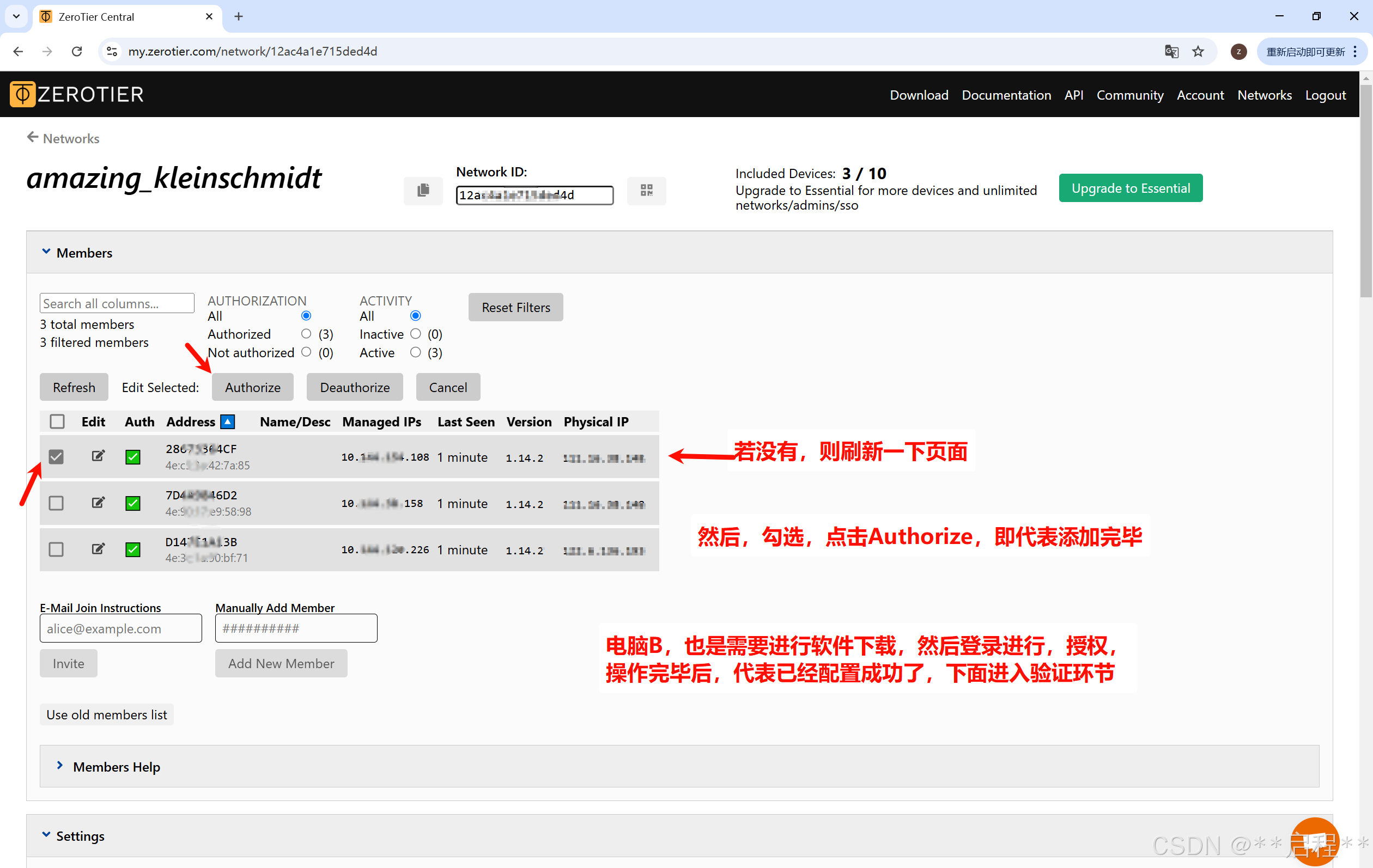Click the Last Seen column header
This screenshot has height=868, width=1373.
coord(466,421)
